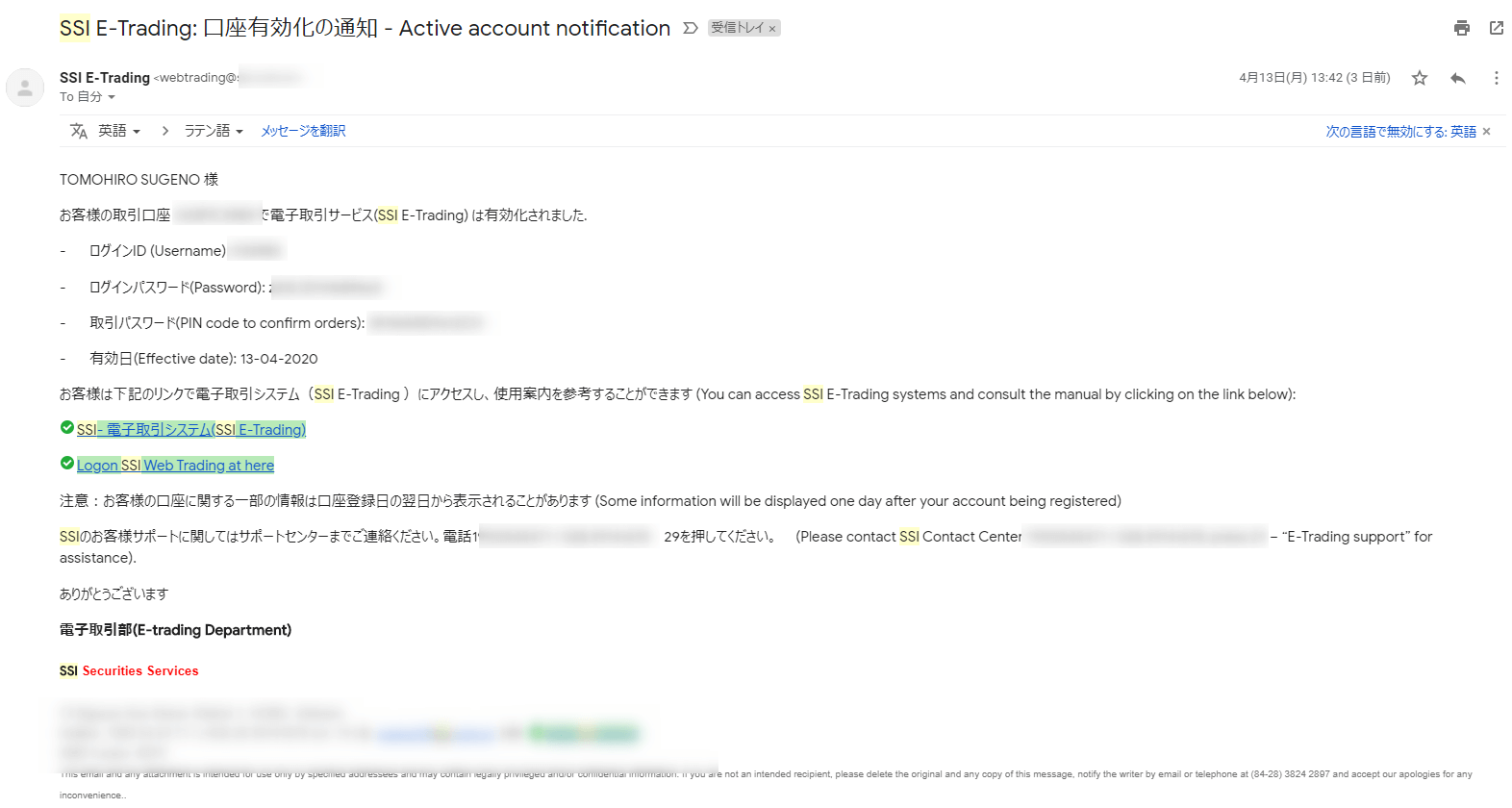Click the 受信トレイ inbox label tag
The width and height of the screenshot is (1512, 808).
737,28
